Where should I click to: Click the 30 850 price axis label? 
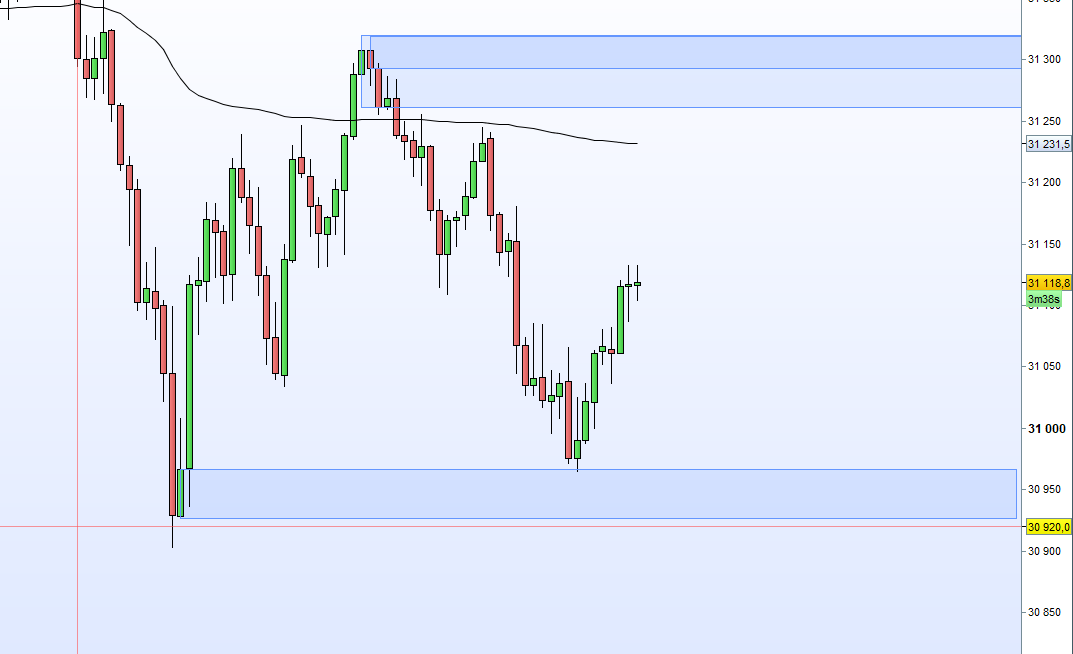pyautogui.click(x=1044, y=612)
